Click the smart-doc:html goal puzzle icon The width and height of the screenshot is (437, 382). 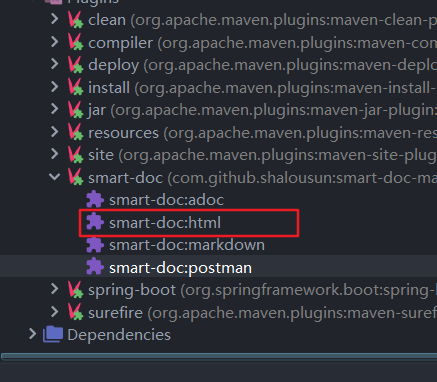pos(95,222)
